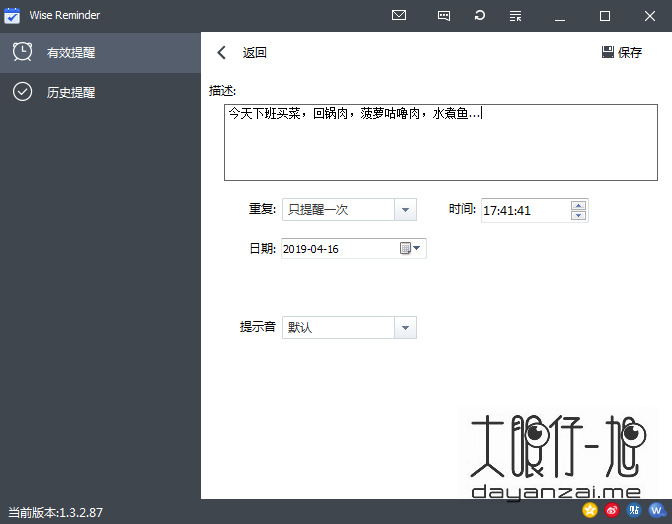
Task: Select the 历史提醒 sidebar tab
Action: click(x=100, y=92)
